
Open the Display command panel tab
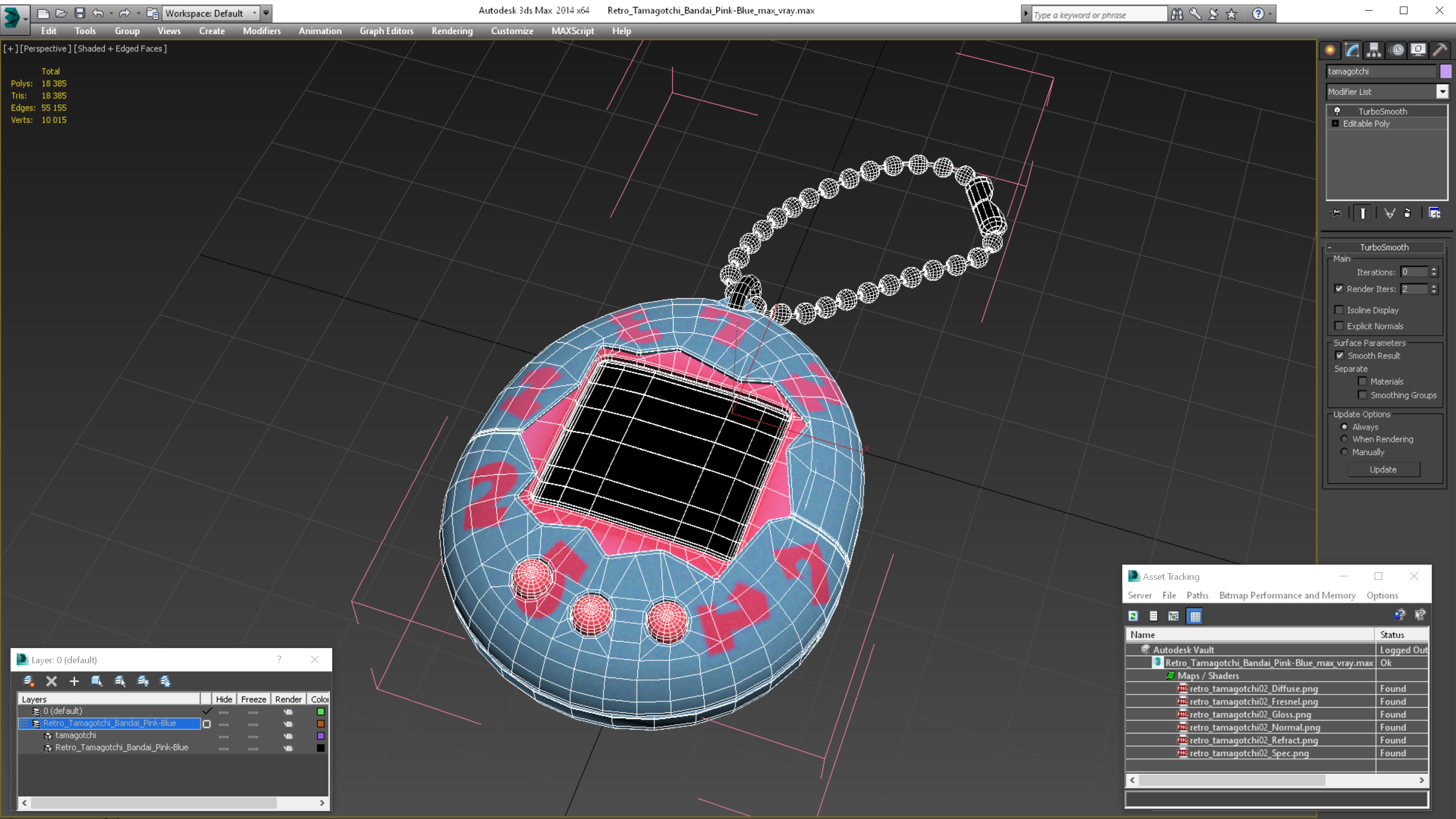pyautogui.click(x=1418, y=50)
